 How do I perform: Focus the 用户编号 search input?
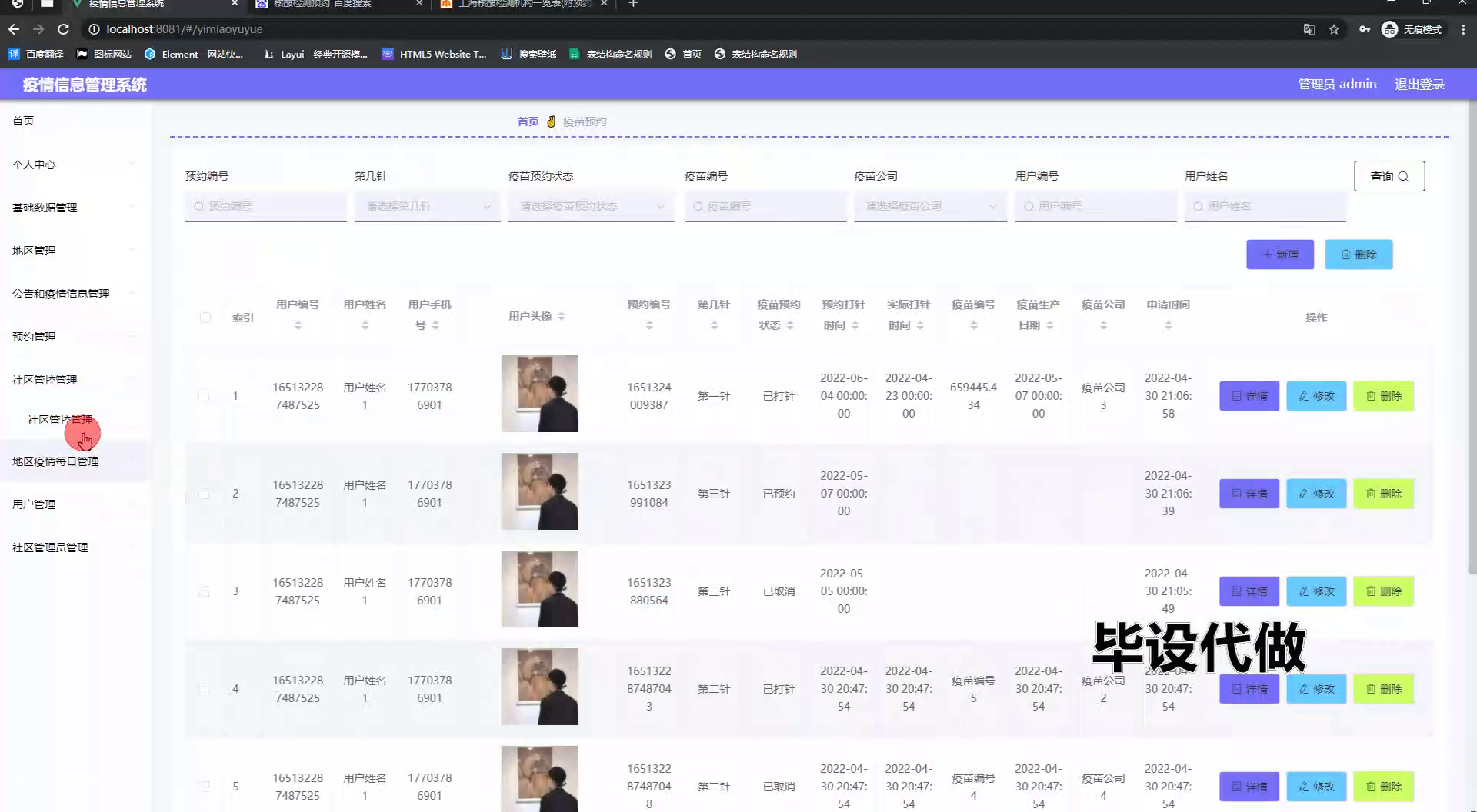click(1095, 206)
